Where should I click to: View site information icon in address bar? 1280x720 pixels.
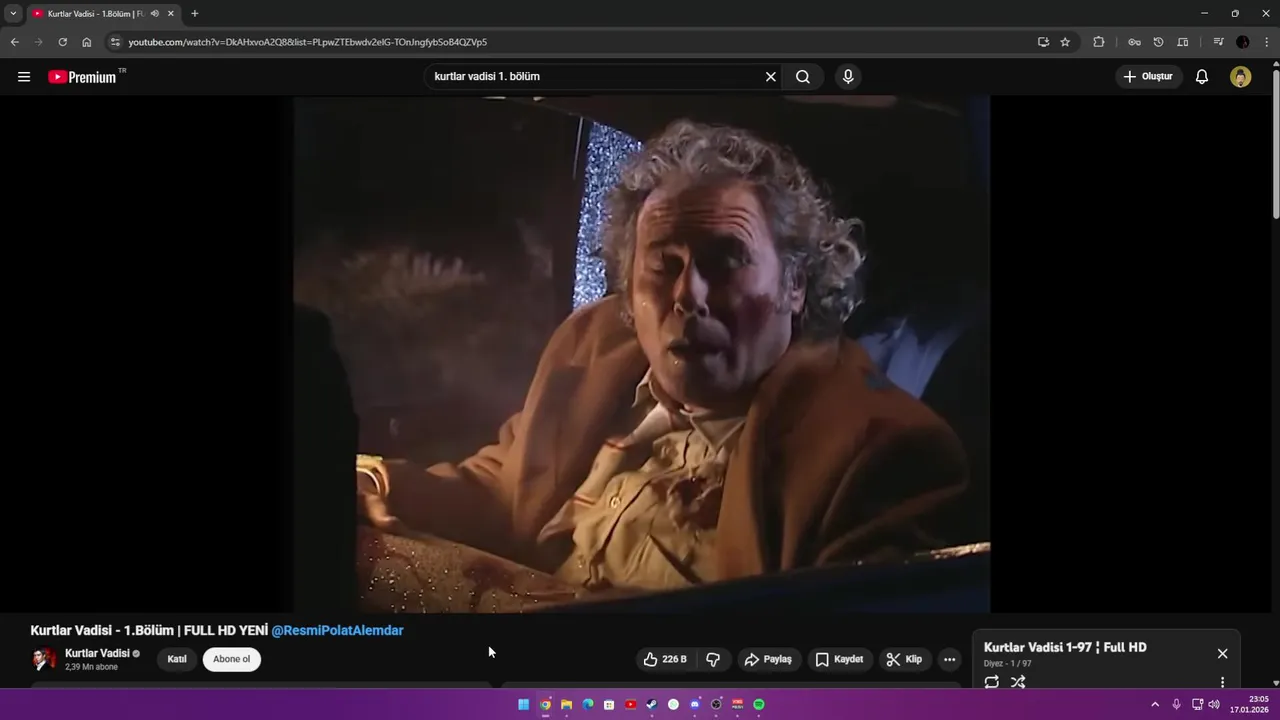pos(115,42)
